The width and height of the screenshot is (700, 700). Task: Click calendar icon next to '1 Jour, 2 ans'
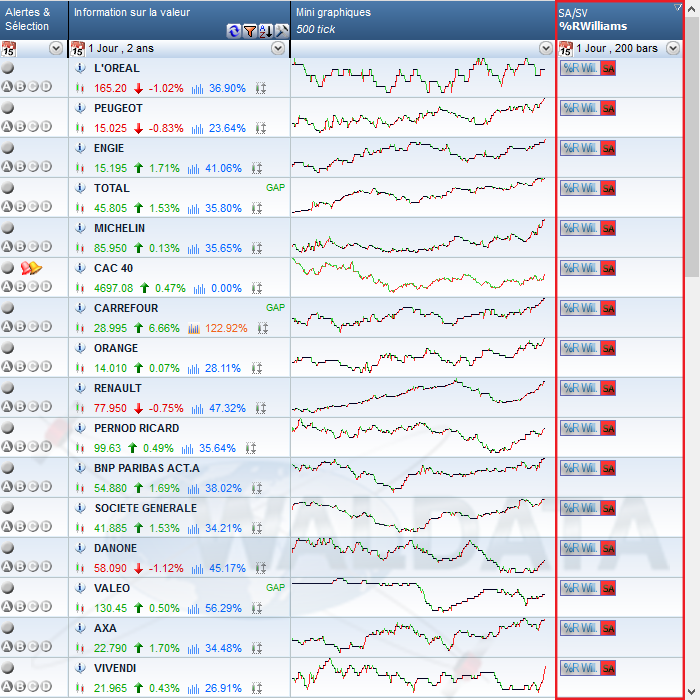coord(78,49)
